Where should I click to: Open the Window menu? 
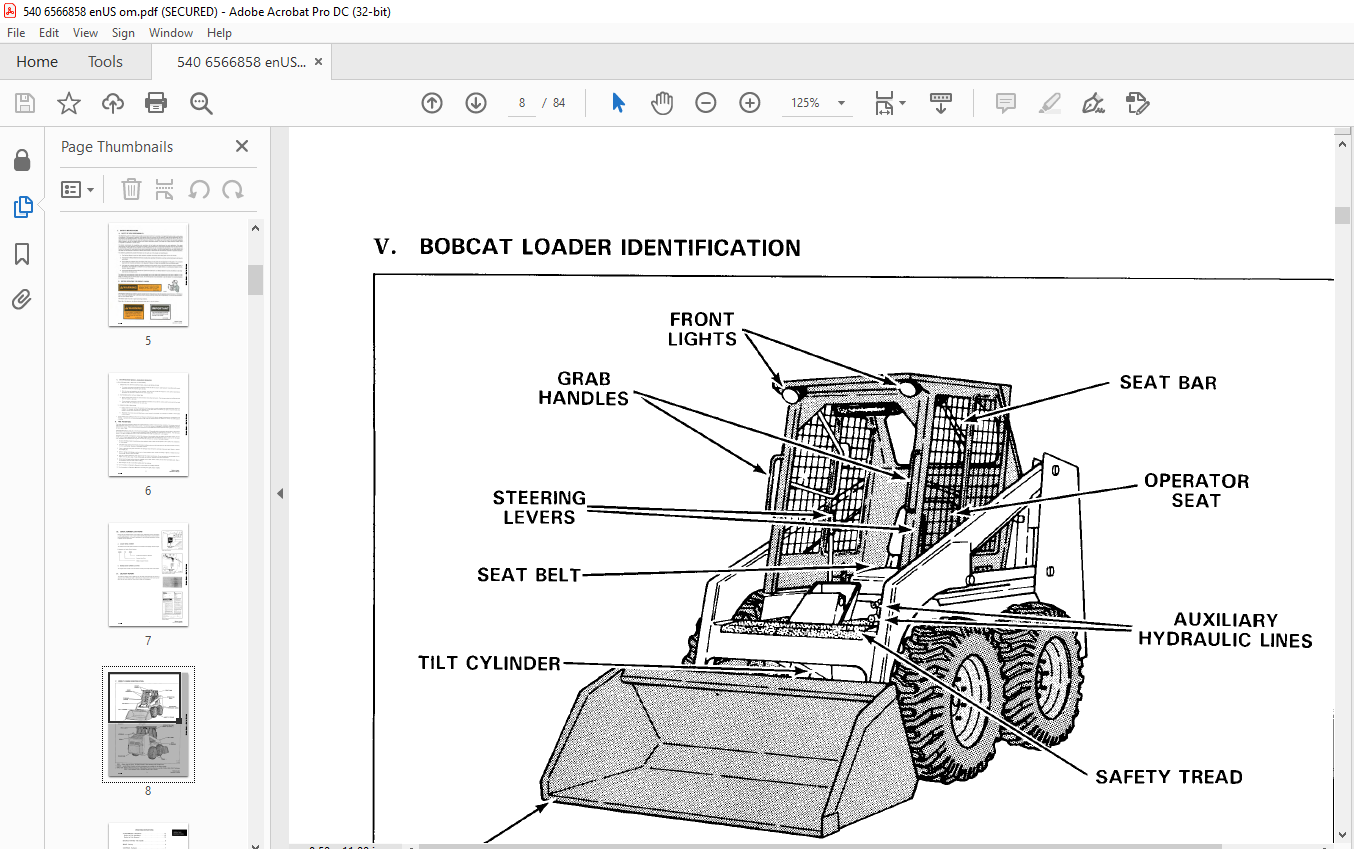tap(171, 33)
